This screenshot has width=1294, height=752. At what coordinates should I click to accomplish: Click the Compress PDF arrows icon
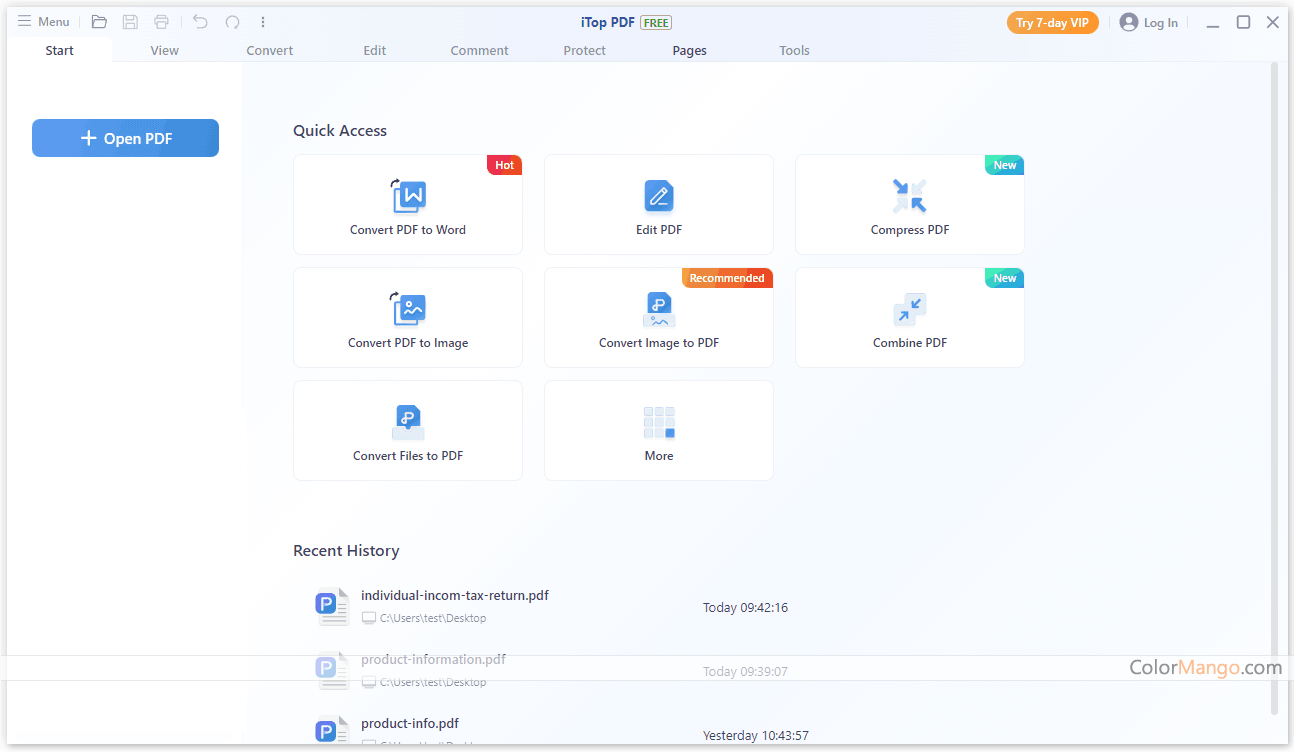(910, 196)
